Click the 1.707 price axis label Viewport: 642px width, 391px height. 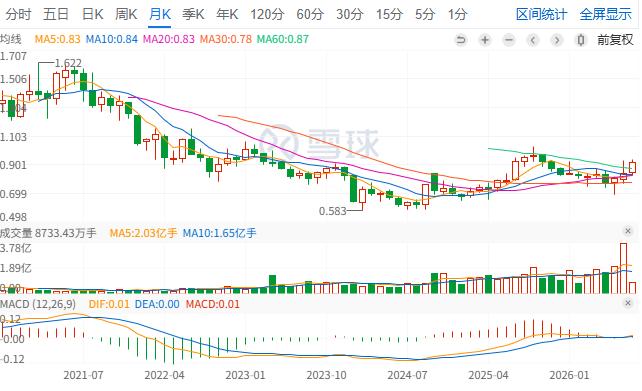pyautogui.click(x=14, y=56)
